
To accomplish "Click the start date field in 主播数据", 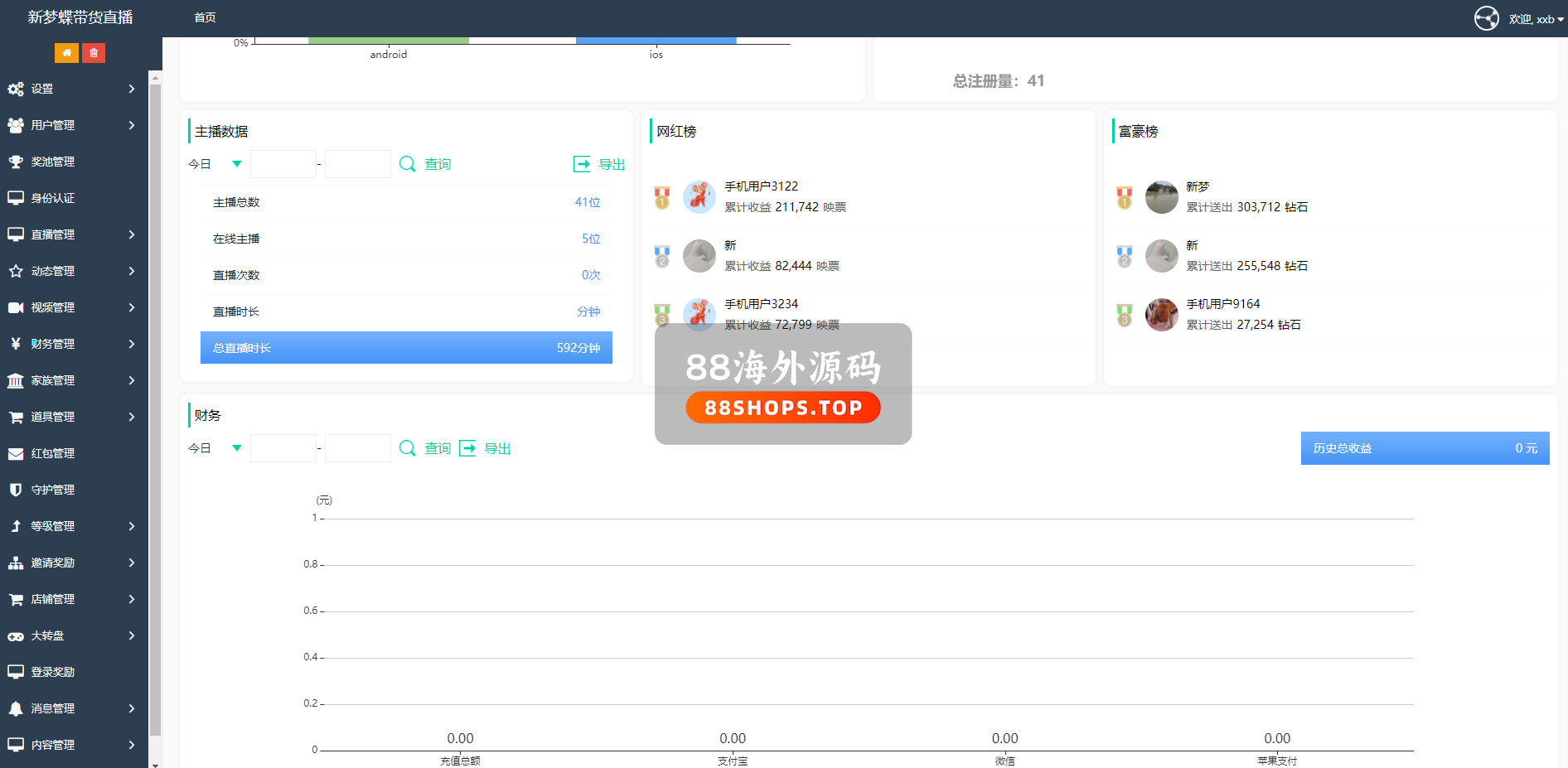I will click(x=283, y=164).
